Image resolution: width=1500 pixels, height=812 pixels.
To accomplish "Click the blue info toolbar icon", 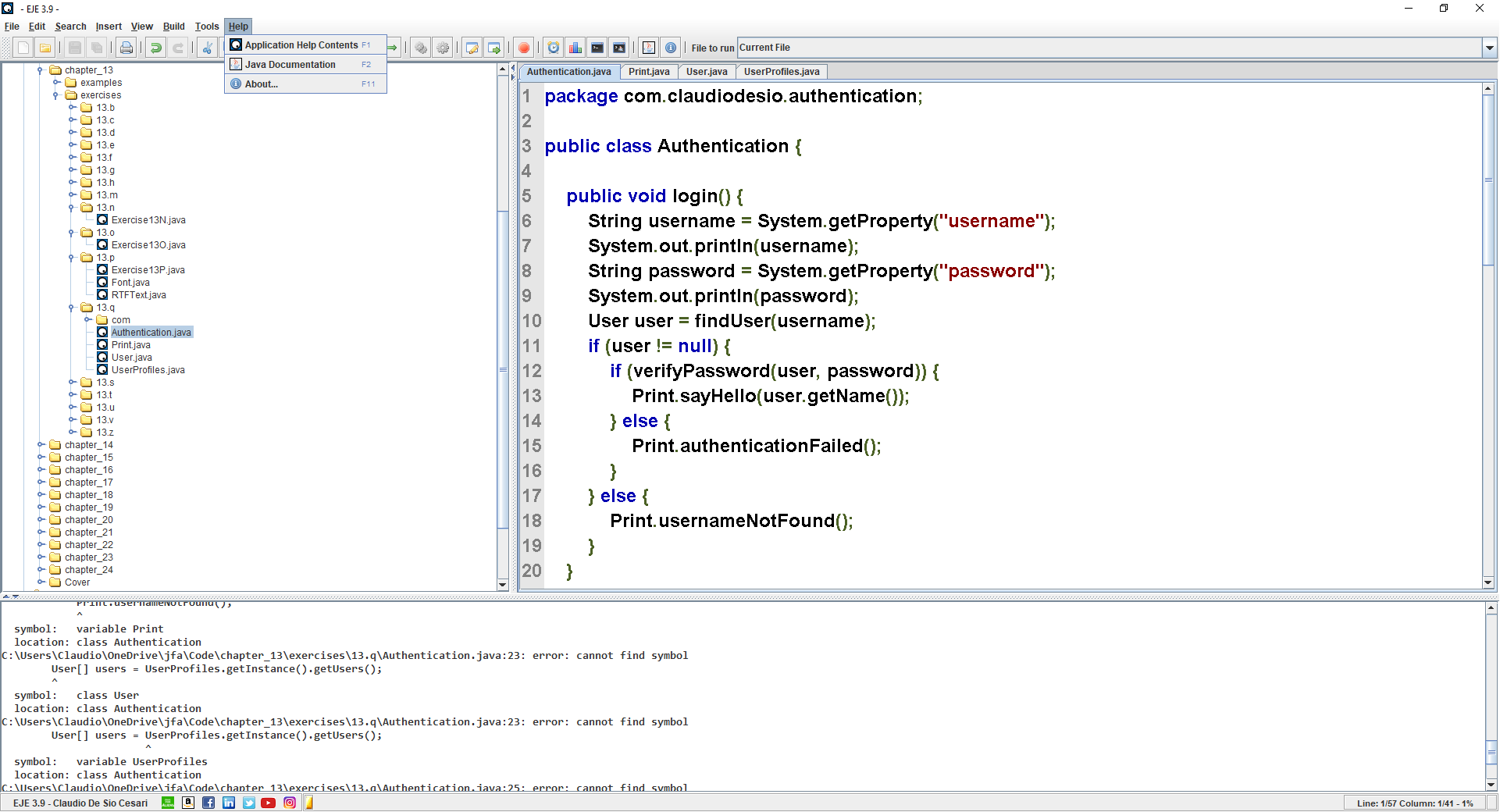I will click(671, 48).
